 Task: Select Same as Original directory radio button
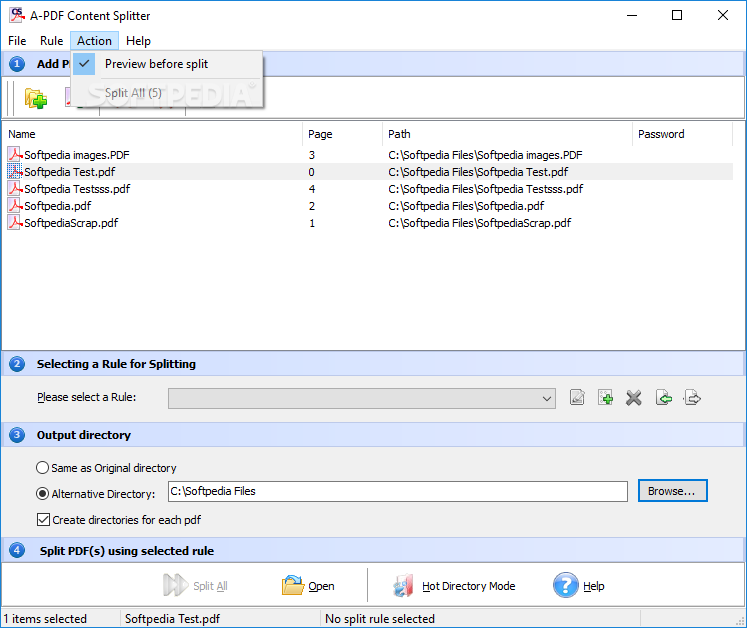pos(42,468)
